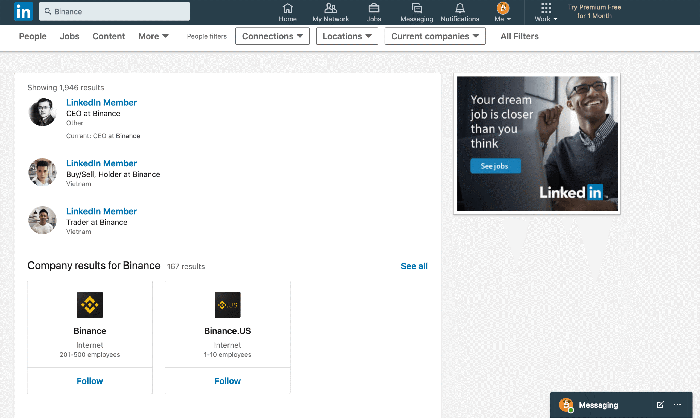
Task: See all company results
Action: click(x=414, y=266)
